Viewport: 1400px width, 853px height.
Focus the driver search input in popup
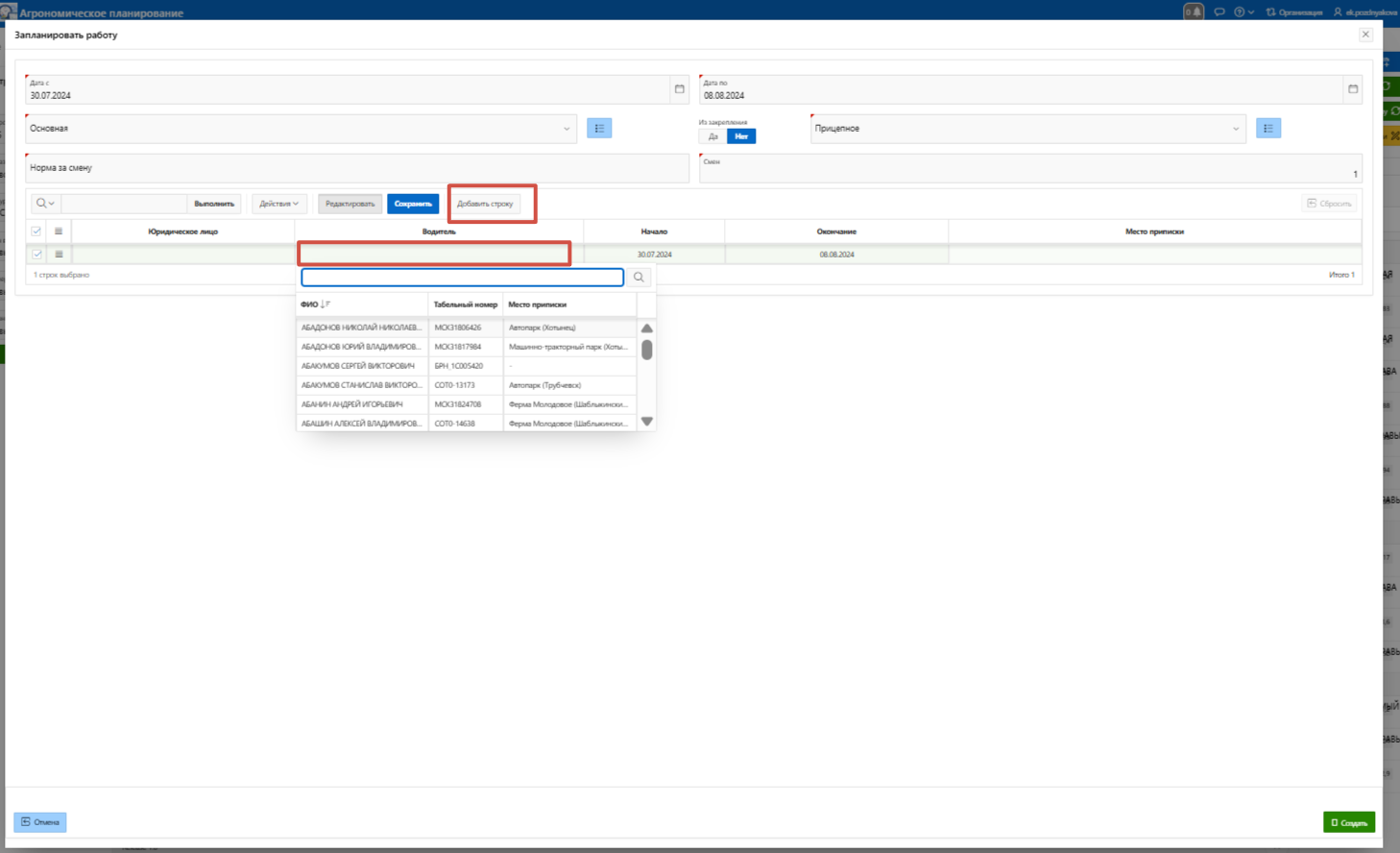pyautogui.click(x=462, y=278)
